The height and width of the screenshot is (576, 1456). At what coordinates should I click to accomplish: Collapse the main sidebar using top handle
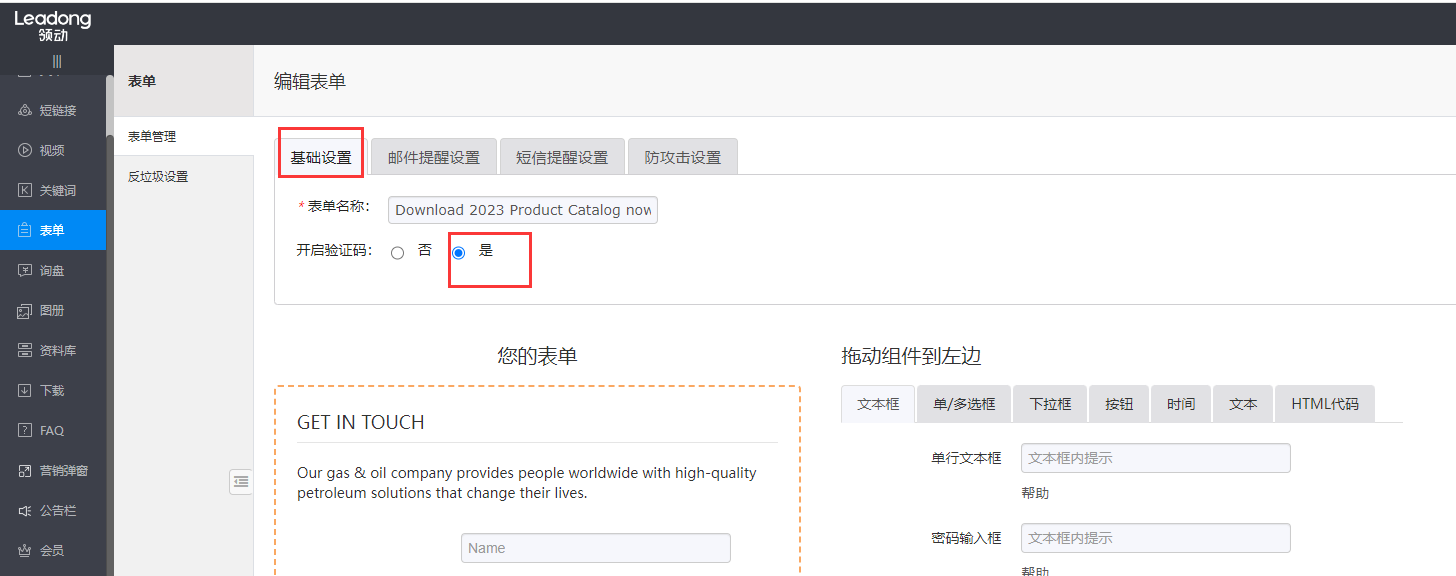57,61
